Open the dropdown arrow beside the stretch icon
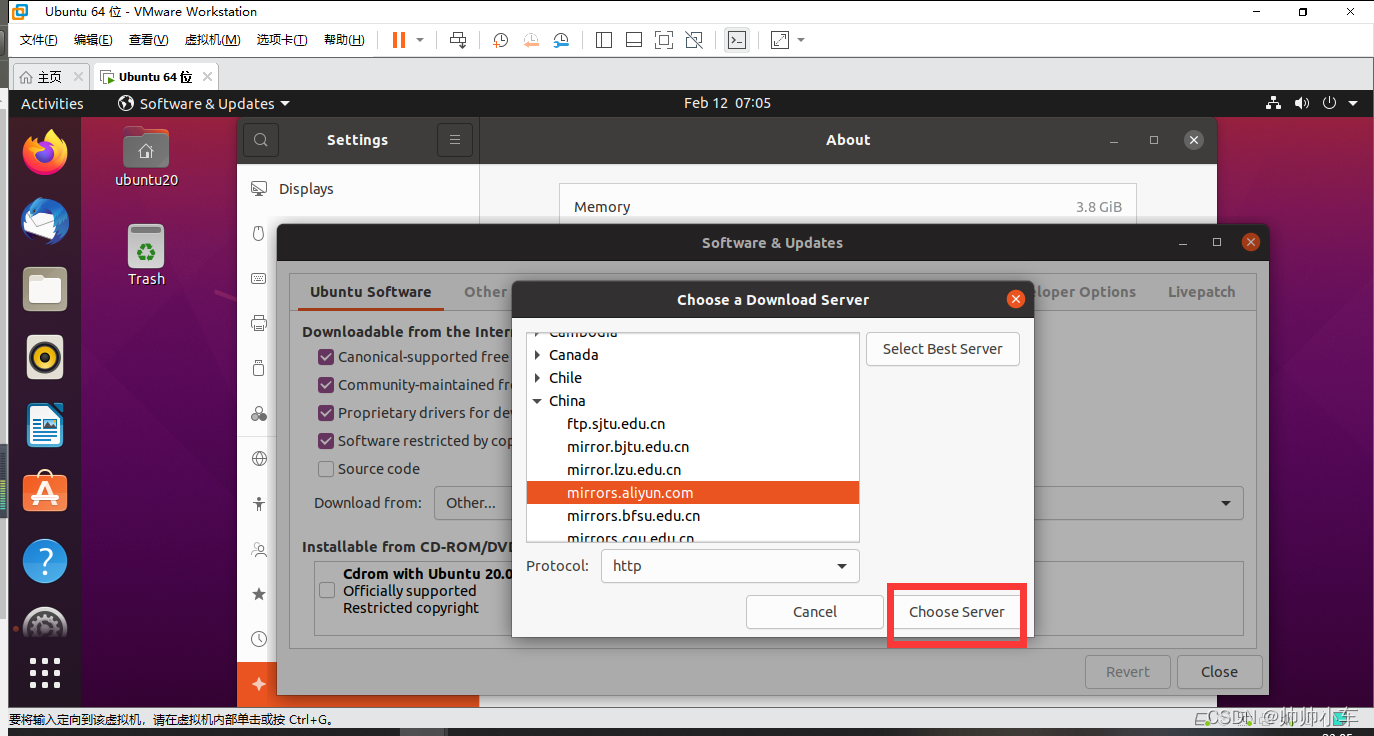The height and width of the screenshot is (736, 1374). (x=801, y=40)
